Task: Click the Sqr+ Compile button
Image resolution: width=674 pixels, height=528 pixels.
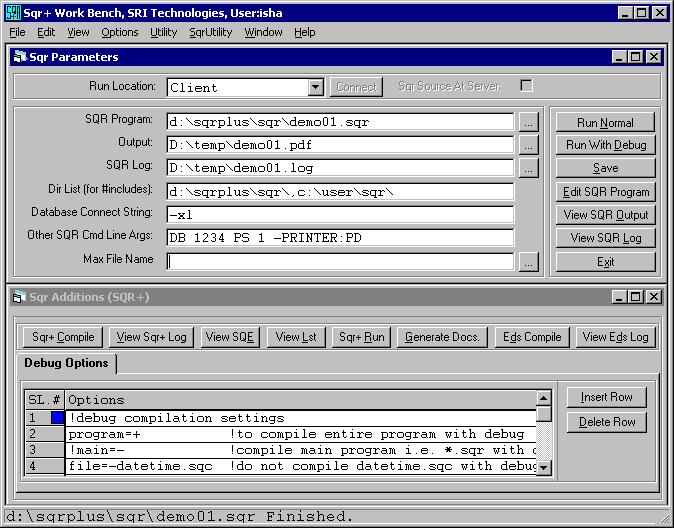Action: point(63,337)
